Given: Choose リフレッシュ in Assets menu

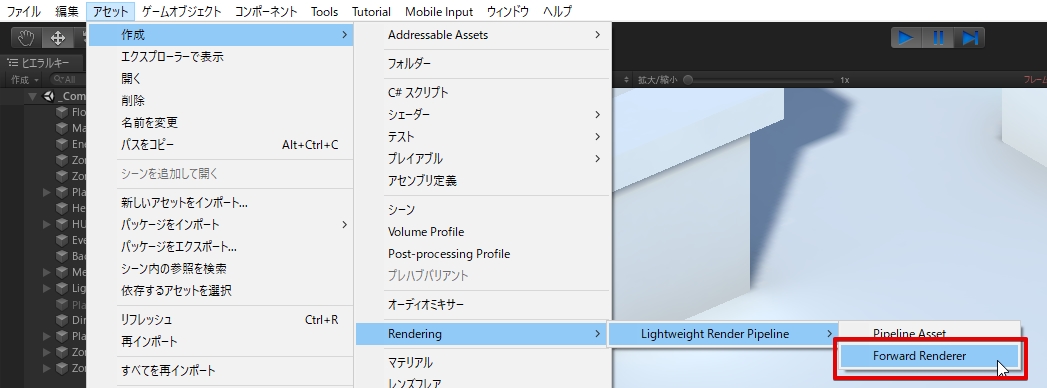Looking at the screenshot, I should tap(220, 320).
